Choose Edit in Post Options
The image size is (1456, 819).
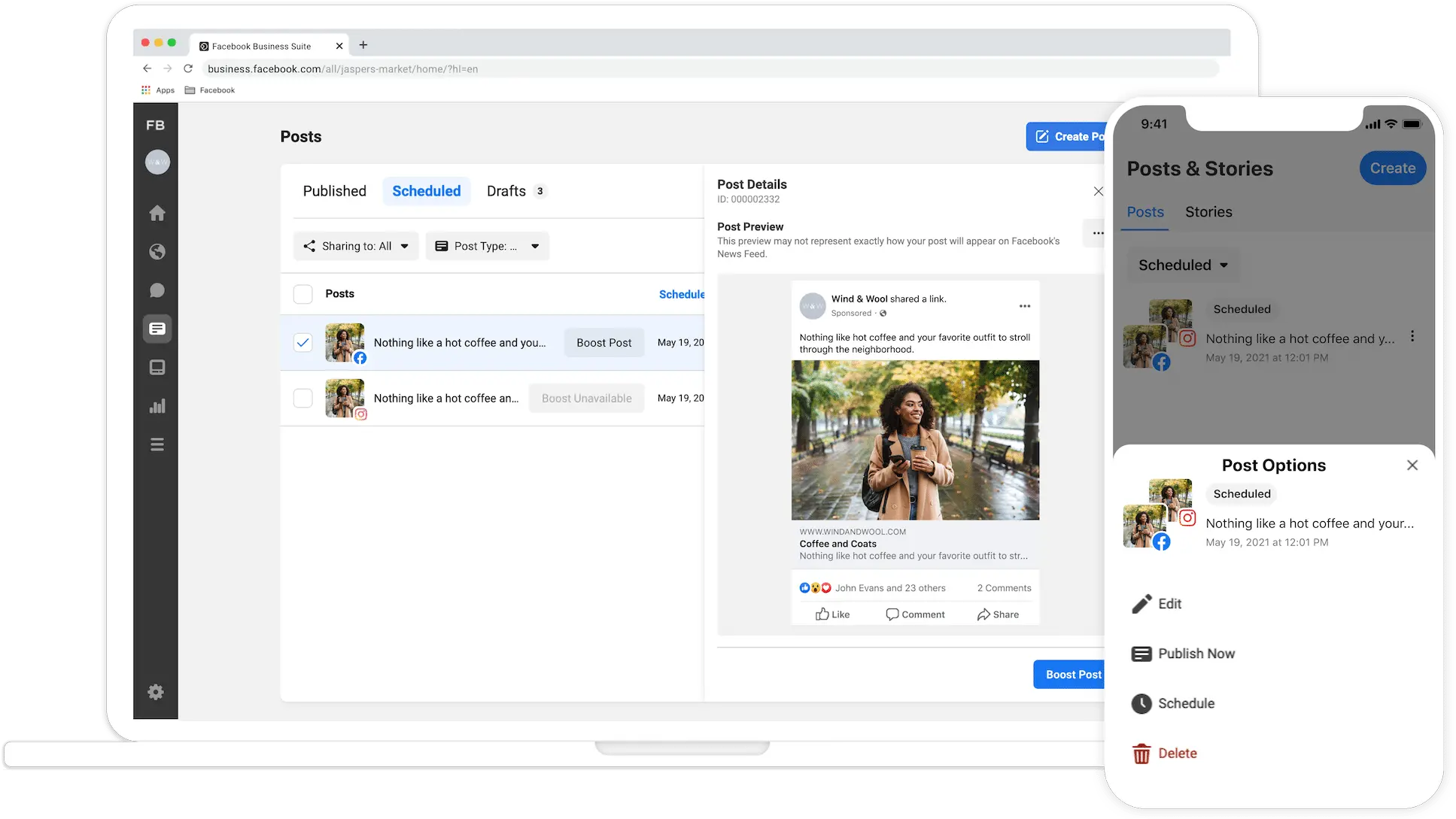pos(1157,604)
